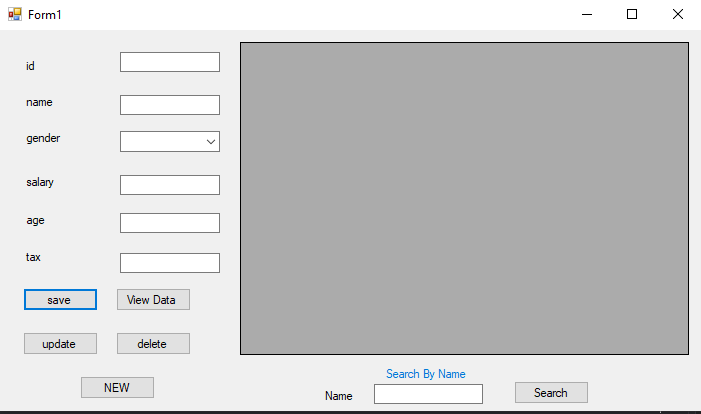
Task: Click the save button
Action: [60, 300]
